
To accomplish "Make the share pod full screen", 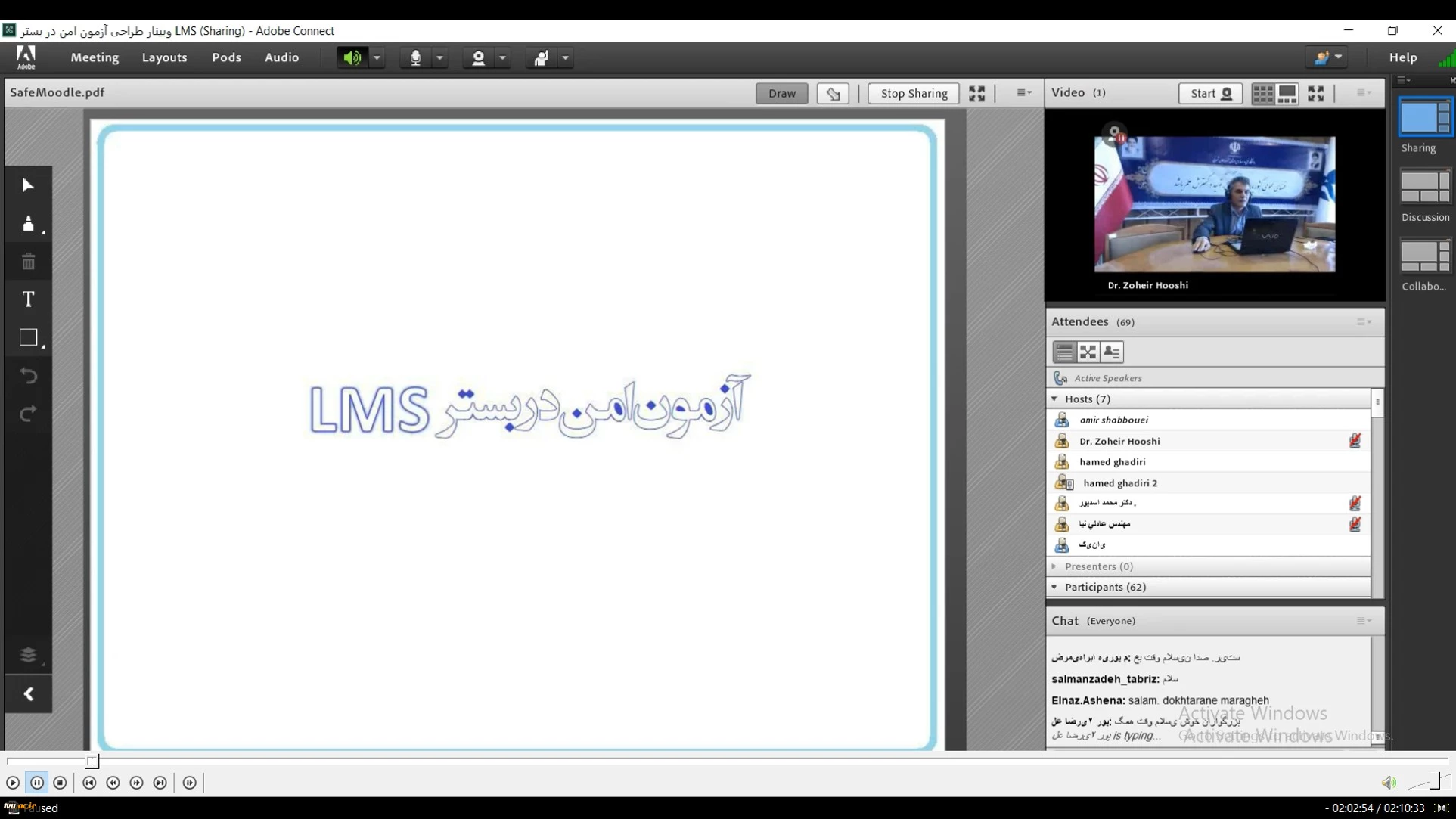I will click(976, 94).
